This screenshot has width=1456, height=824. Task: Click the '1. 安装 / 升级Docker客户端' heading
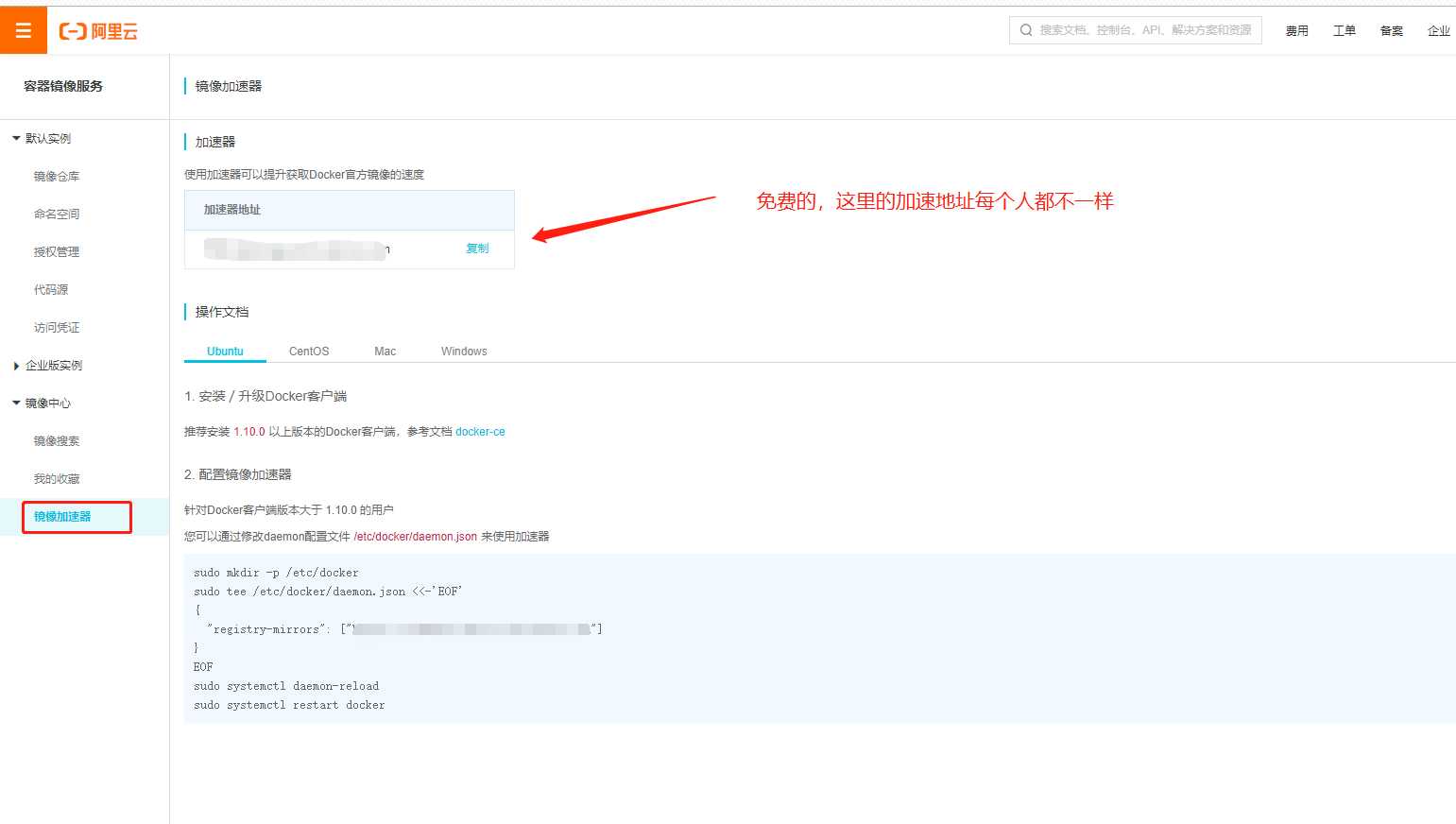click(266, 396)
